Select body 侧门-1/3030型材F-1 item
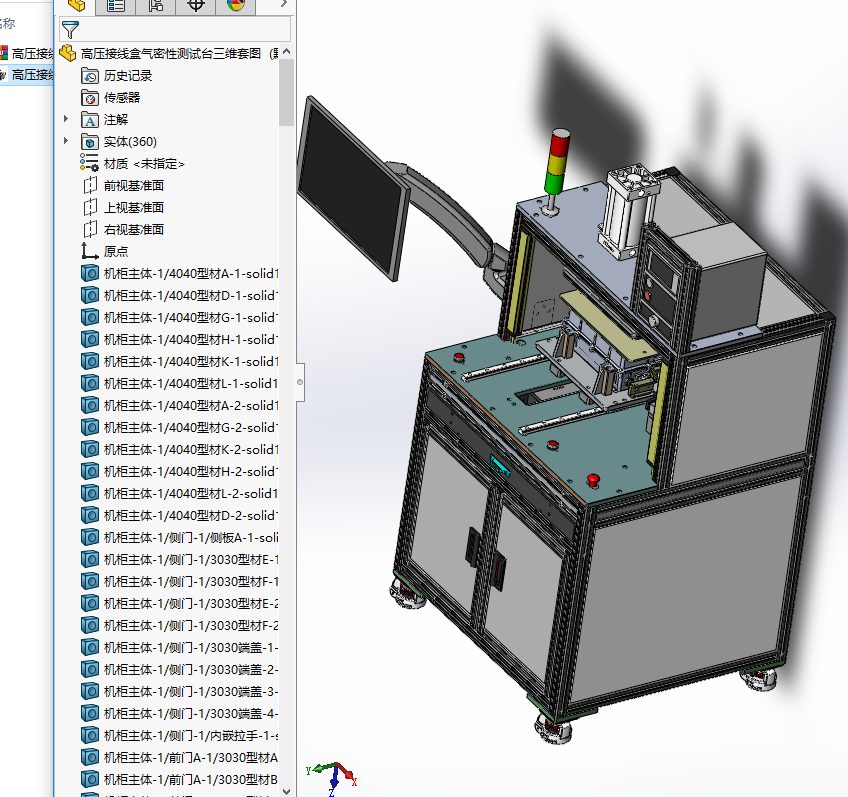This screenshot has height=797, width=848. pyautogui.click(x=179, y=582)
